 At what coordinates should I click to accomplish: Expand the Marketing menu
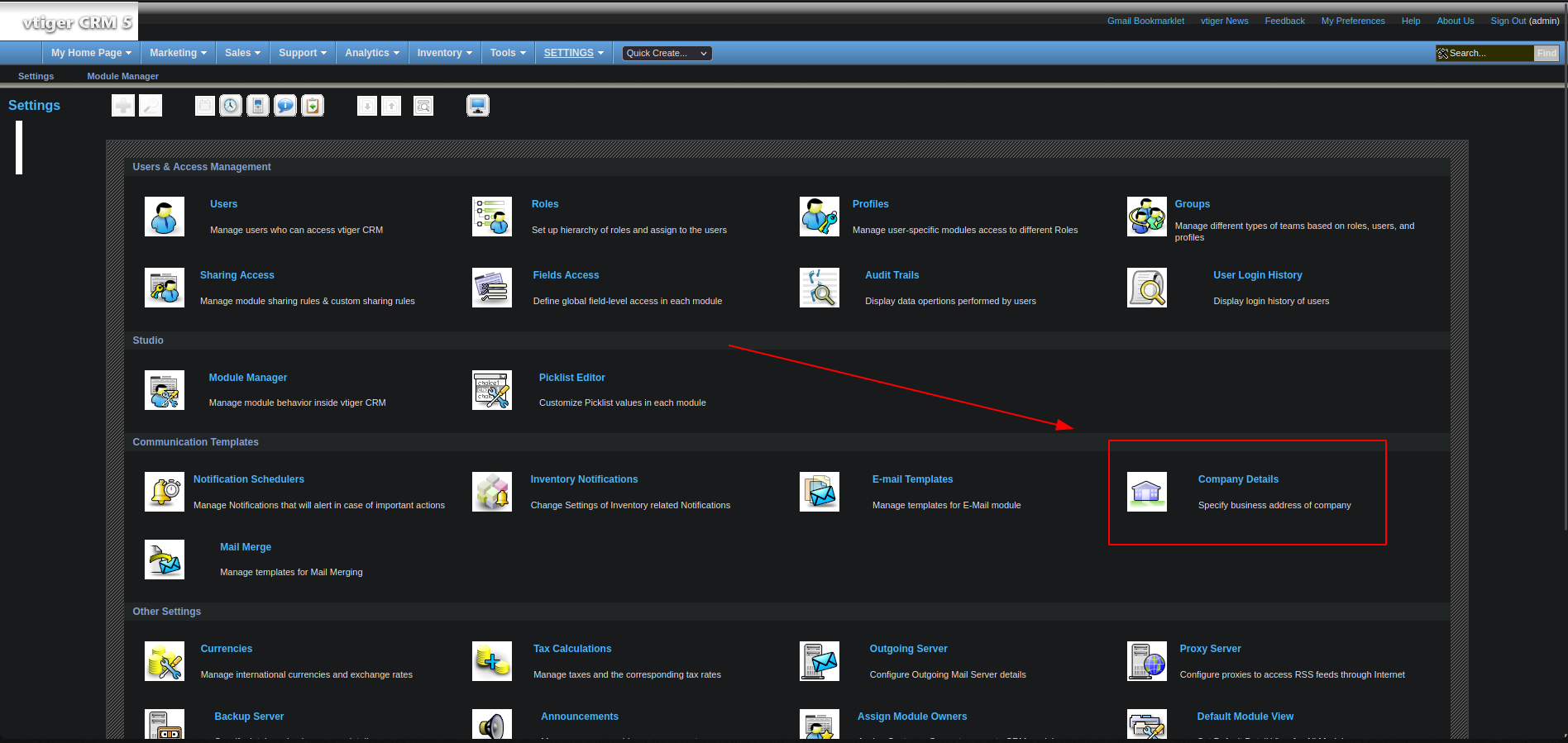178,53
